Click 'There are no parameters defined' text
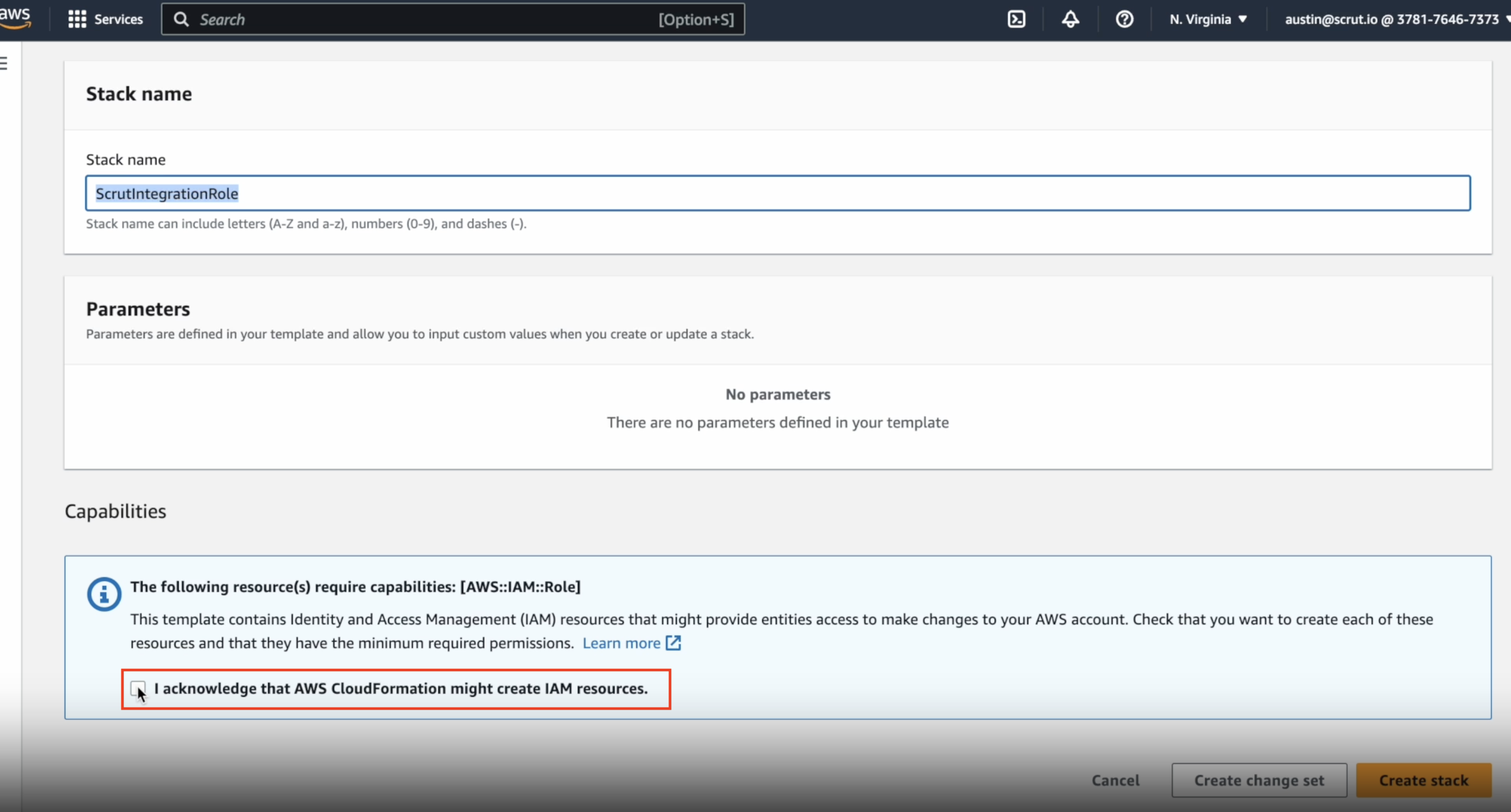1511x812 pixels. 778,422
